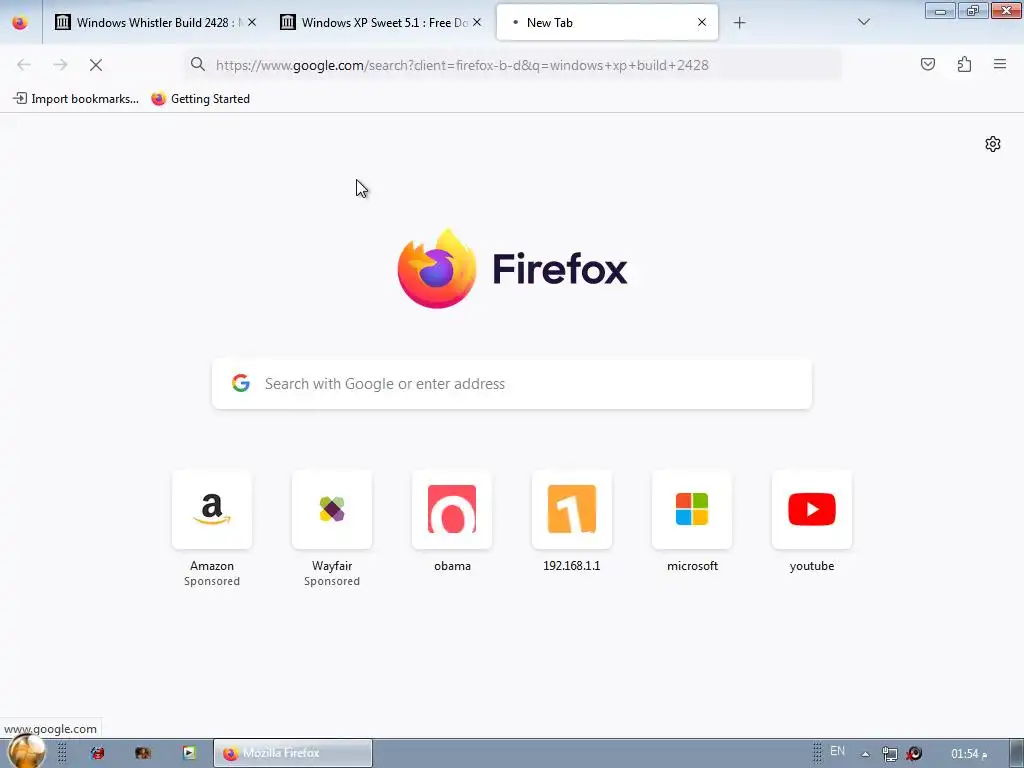The height and width of the screenshot is (768, 1024).
Task: Open the Save to Pocket button
Action: pos(927,65)
